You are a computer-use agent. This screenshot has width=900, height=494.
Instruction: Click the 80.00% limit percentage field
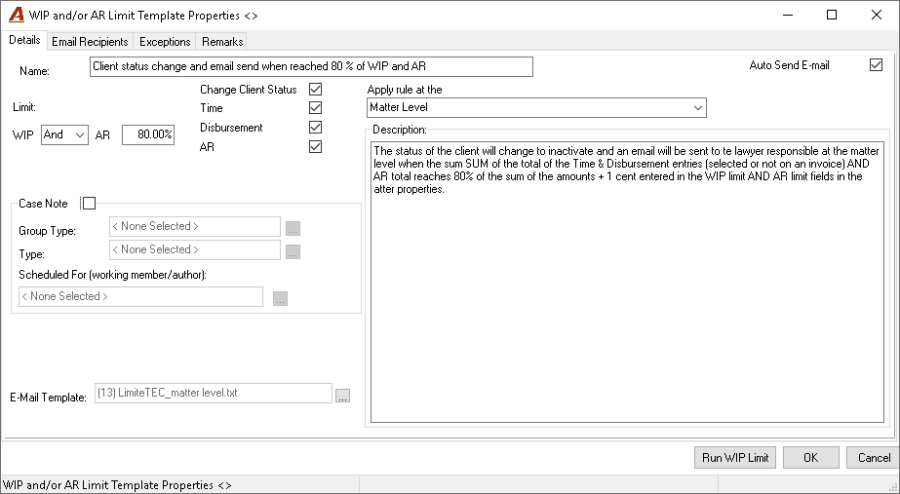[x=148, y=135]
